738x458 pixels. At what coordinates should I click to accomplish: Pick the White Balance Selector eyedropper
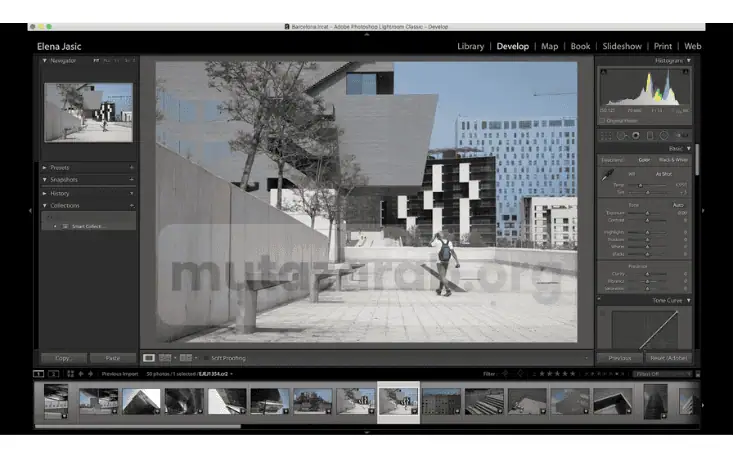606,175
